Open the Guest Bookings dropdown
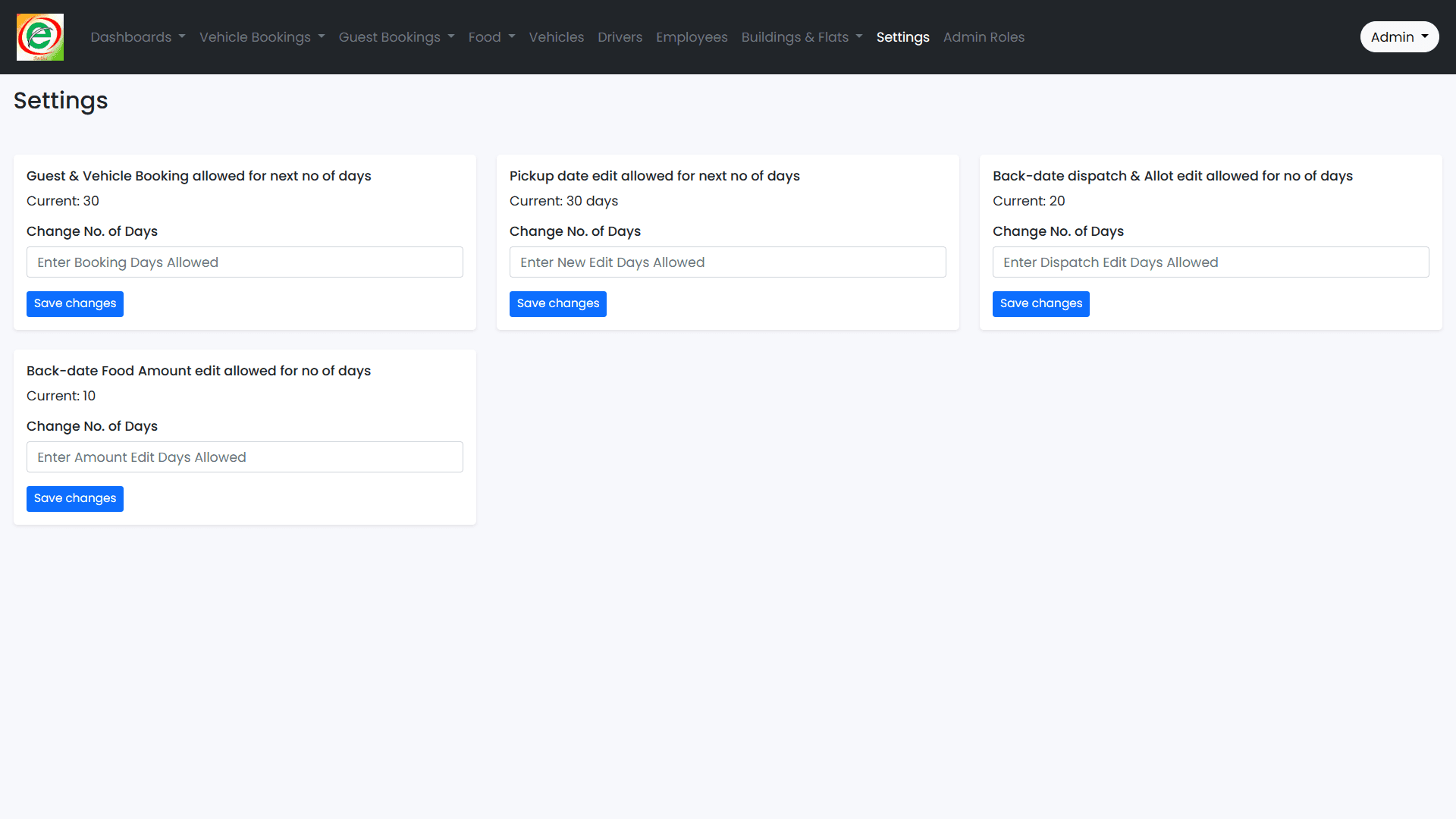 [x=397, y=36]
